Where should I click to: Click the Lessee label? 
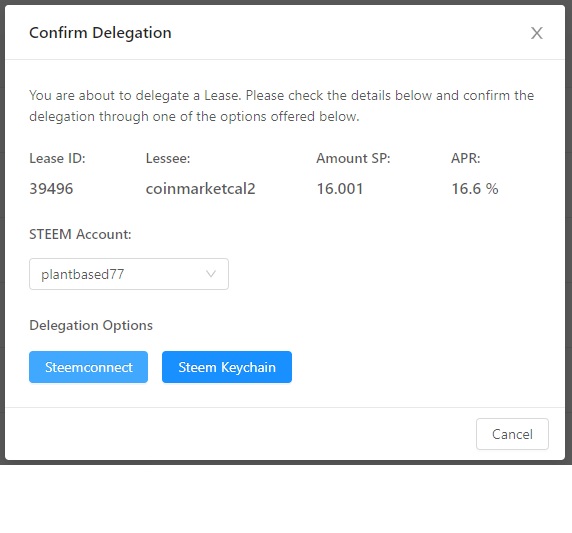168,158
